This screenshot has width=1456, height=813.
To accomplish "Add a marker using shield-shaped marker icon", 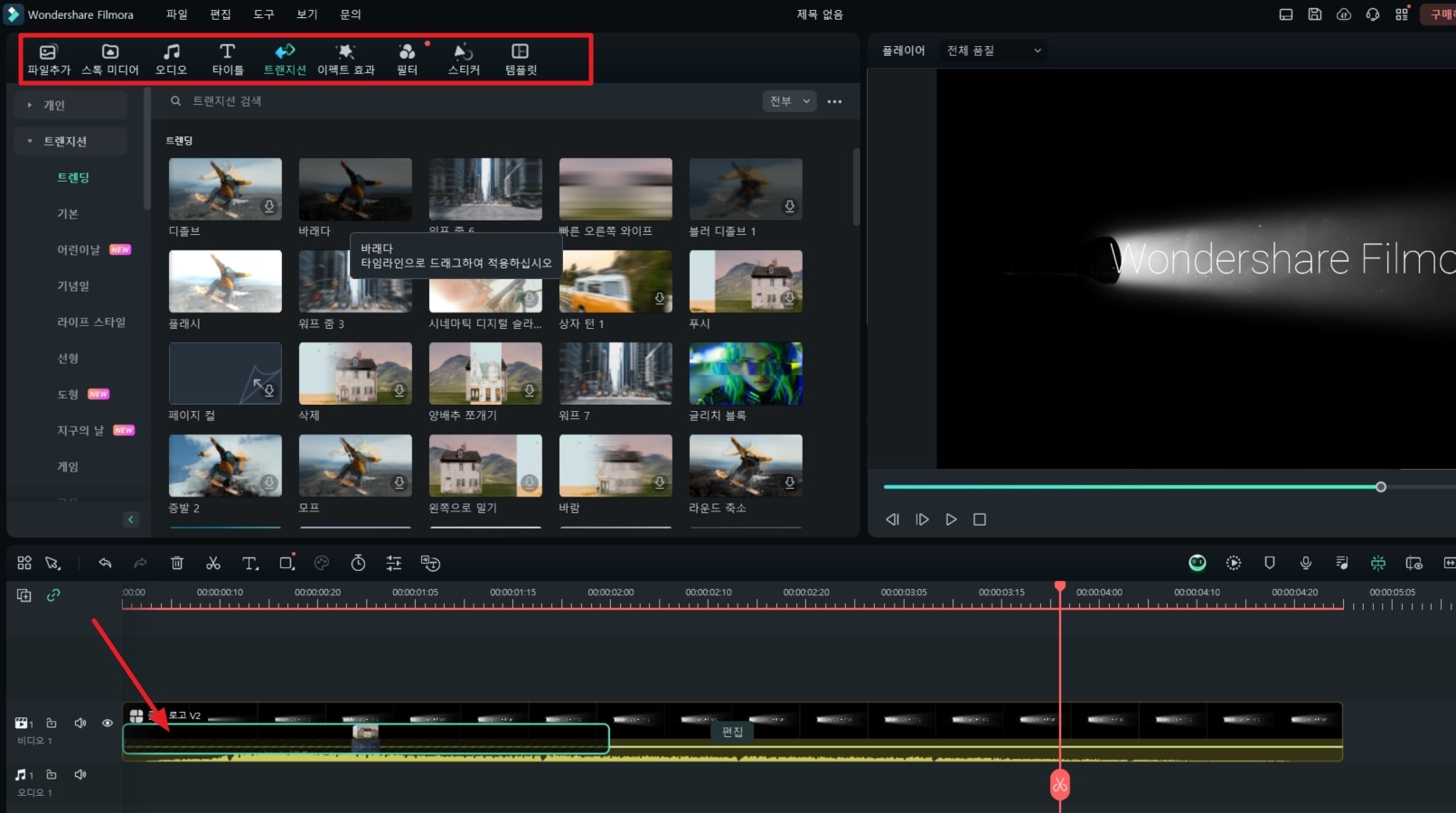I will [x=1270, y=563].
